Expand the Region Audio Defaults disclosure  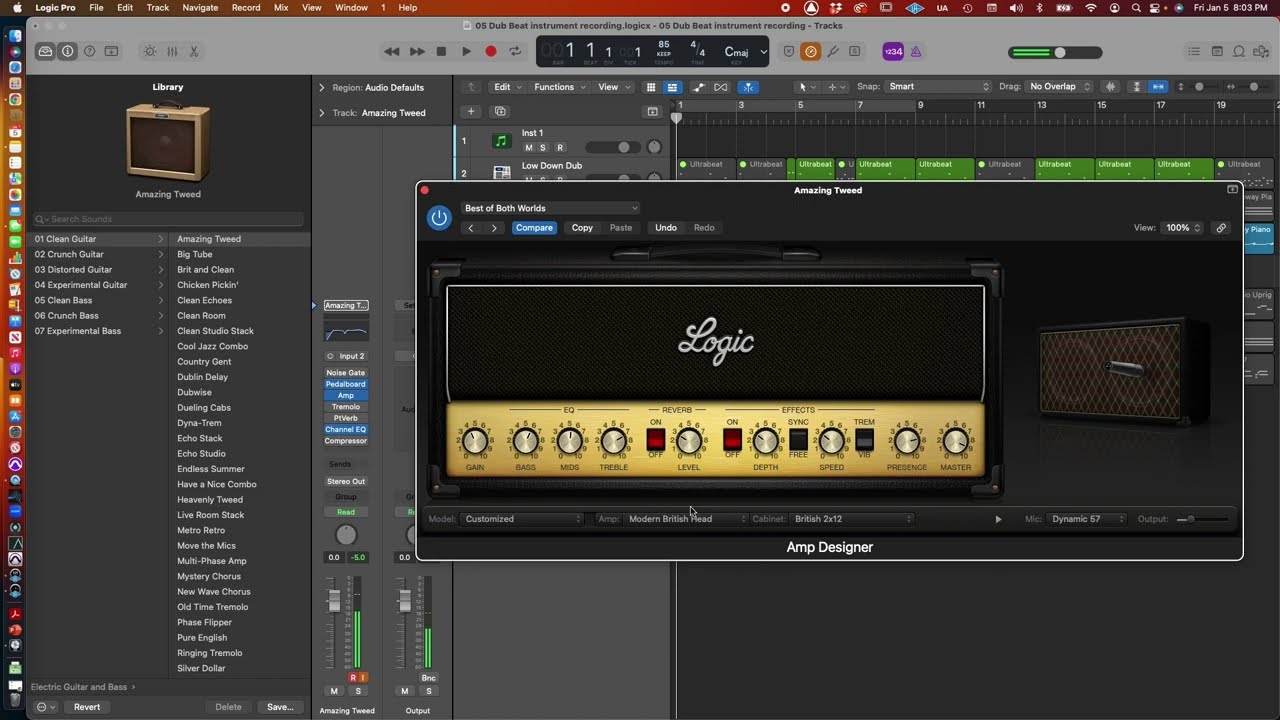click(x=322, y=87)
